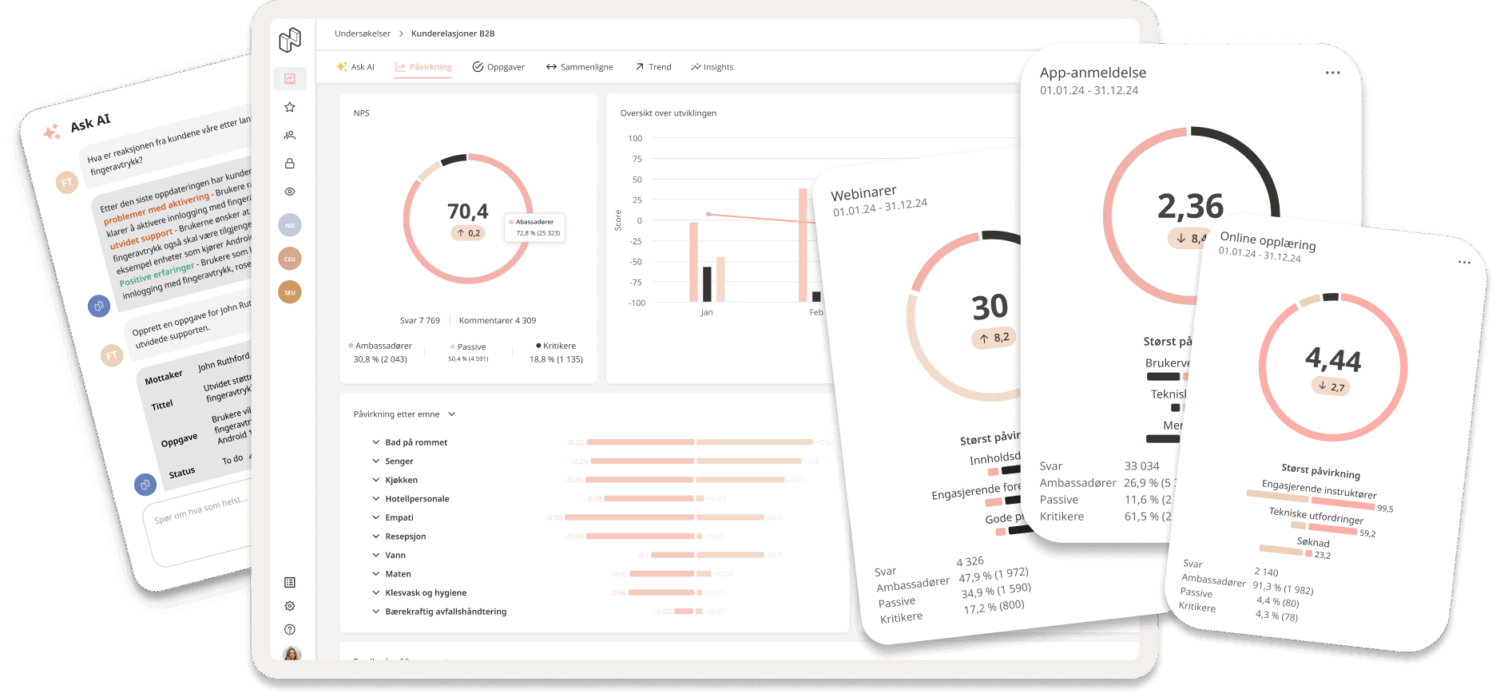Expand the Bad på rommet topic row

[x=375, y=442]
